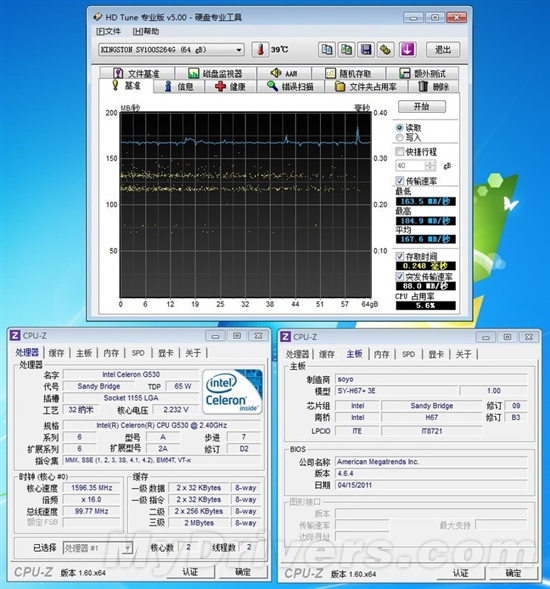Click the 退出 exit button
Screen dimensions: 550x589
(x=443, y=50)
